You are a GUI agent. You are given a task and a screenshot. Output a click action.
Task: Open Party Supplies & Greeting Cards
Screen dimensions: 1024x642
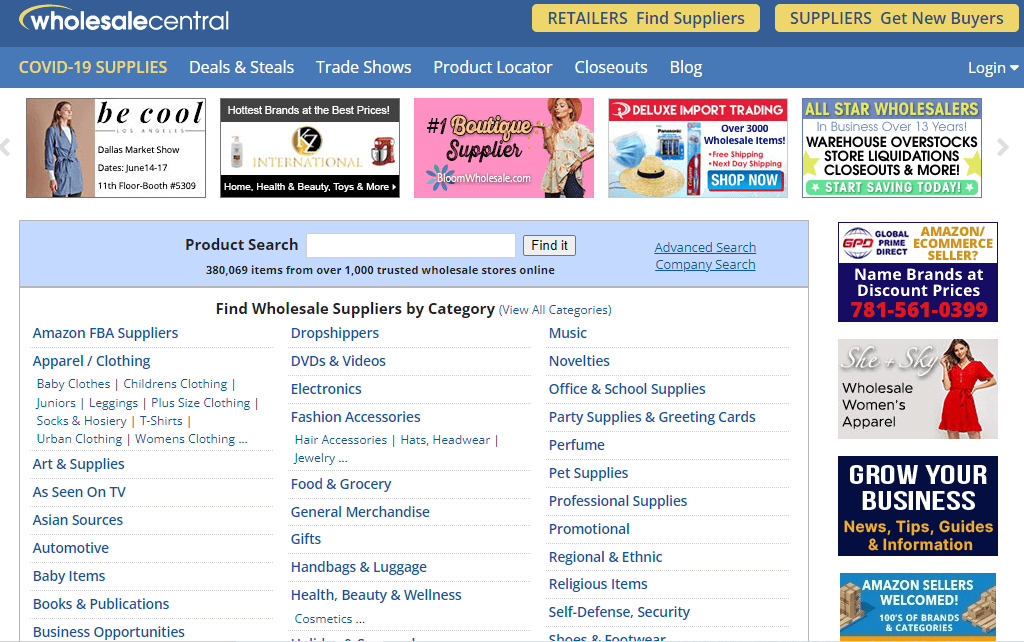pyautogui.click(x=652, y=417)
